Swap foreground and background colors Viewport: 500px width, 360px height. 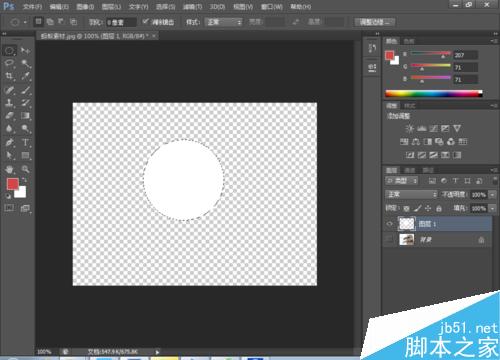tap(24, 180)
